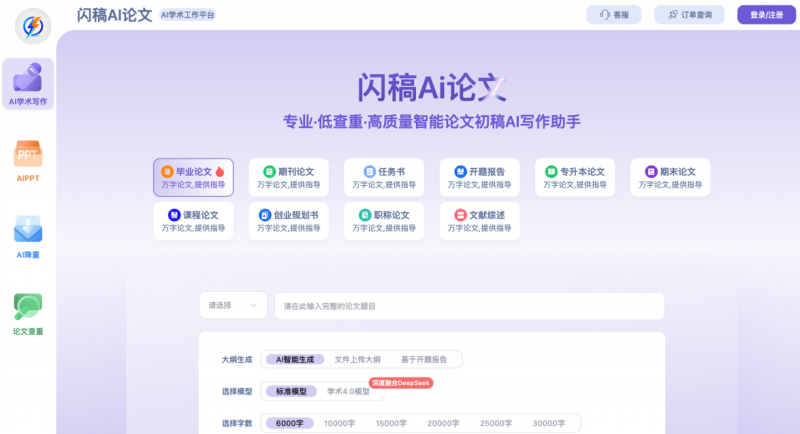Image resolution: width=800 pixels, height=434 pixels.
Task: Click the blue 创业规划书 icon
Action: click(265, 215)
